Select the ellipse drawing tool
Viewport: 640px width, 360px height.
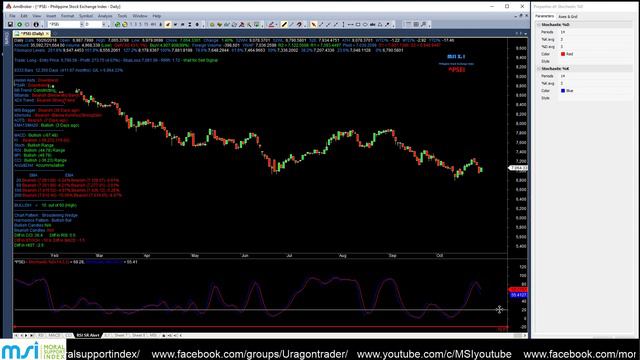click(365, 24)
